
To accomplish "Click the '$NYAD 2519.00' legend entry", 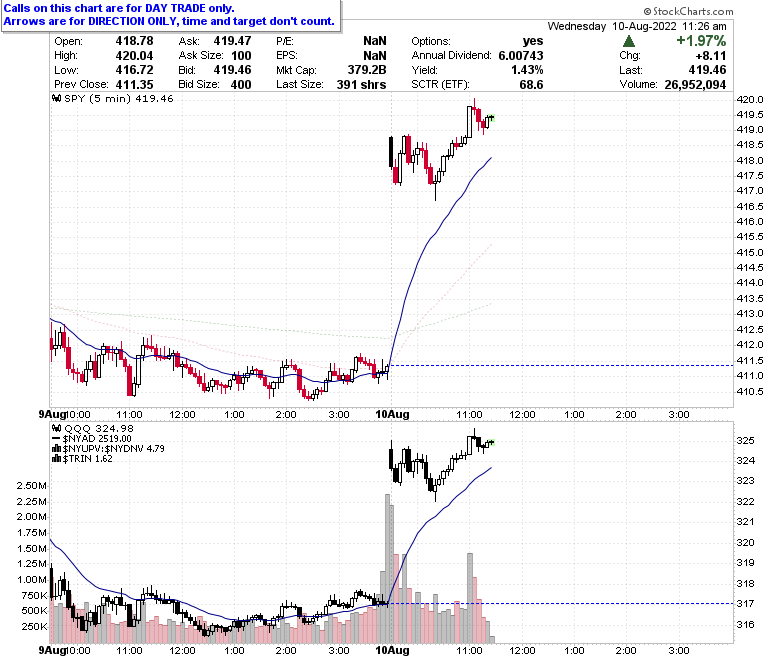I will coord(97,439).
